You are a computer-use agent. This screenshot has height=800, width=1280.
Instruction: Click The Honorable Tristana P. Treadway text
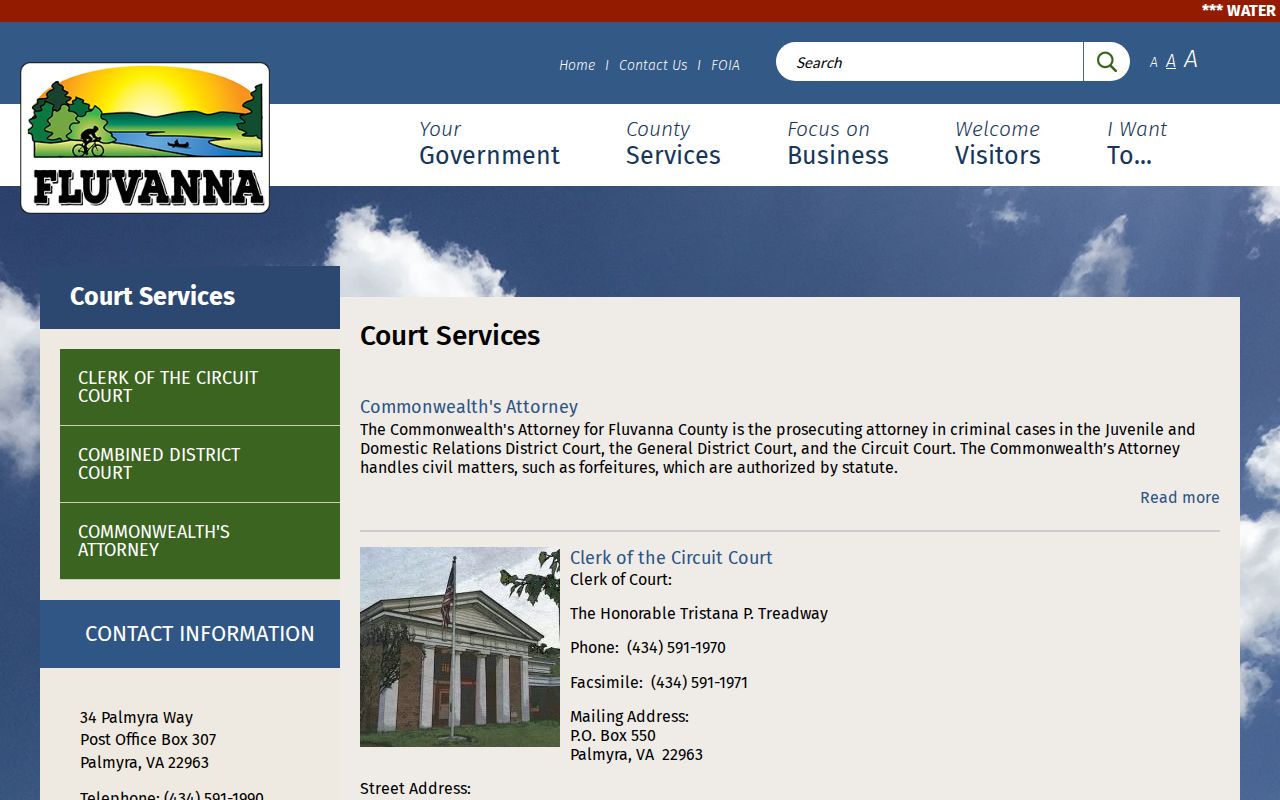pos(699,614)
